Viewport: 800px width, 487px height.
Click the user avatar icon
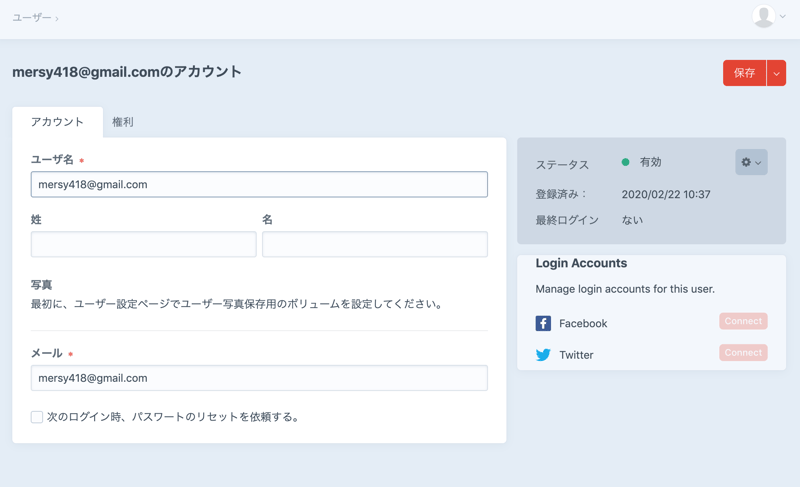tap(763, 16)
